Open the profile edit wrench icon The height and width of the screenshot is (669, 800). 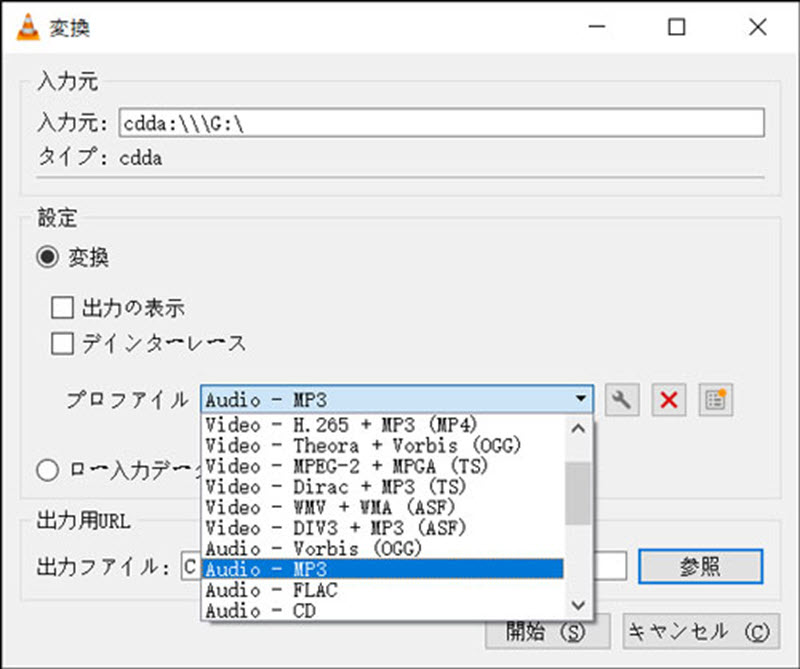(x=624, y=400)
